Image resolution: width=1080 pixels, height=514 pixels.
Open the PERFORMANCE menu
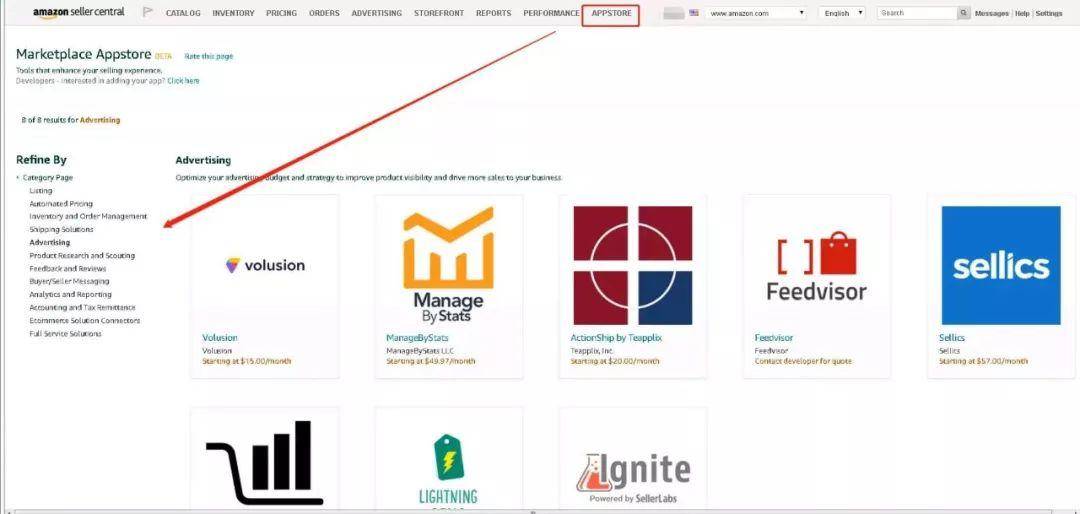(x=551, y=13)
